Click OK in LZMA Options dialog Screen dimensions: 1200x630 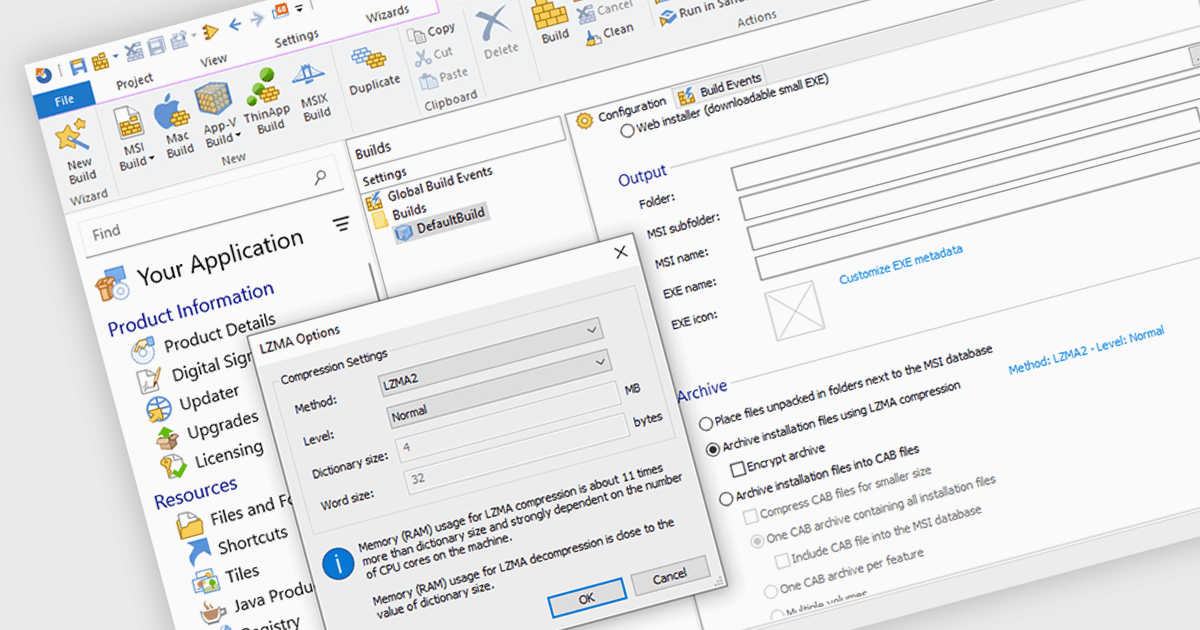[x=586, y=597]
